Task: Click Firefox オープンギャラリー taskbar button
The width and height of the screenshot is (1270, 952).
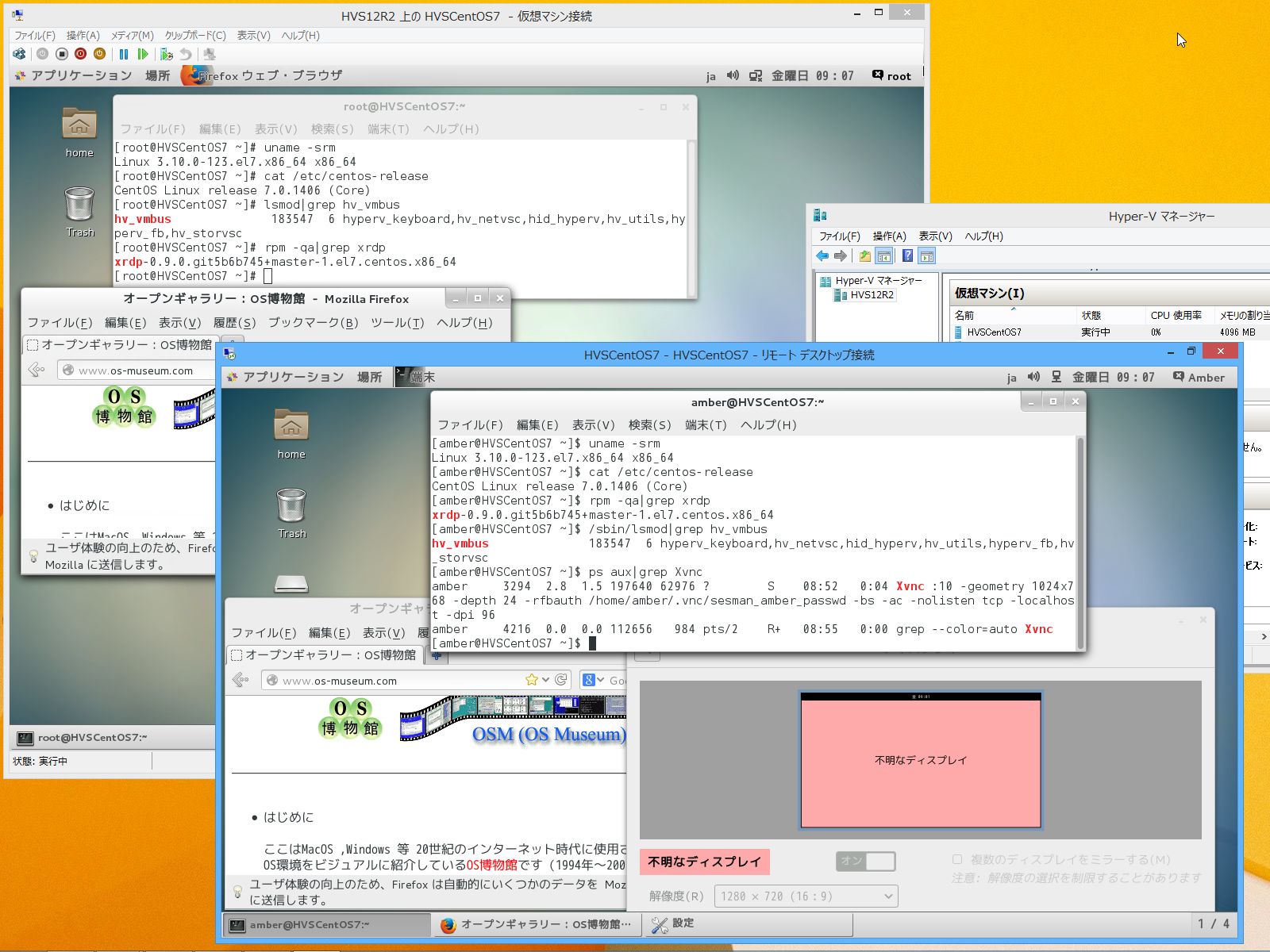Action: [537, 924]
